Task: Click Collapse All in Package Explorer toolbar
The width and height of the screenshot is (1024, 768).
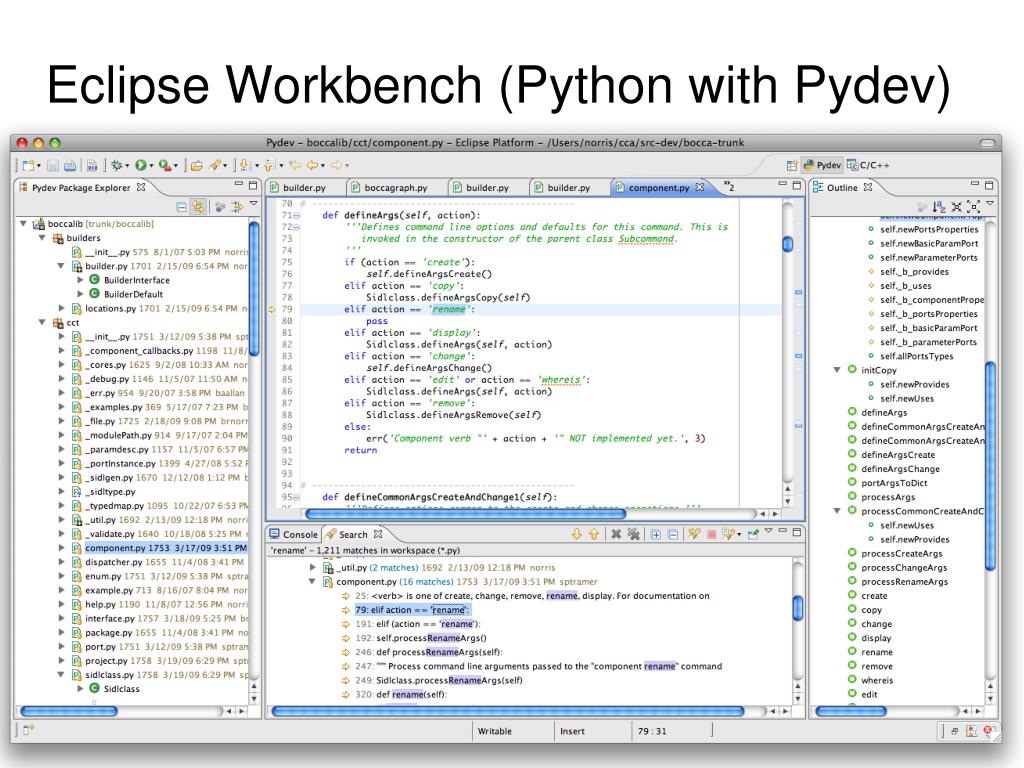Action: point(182,207)
